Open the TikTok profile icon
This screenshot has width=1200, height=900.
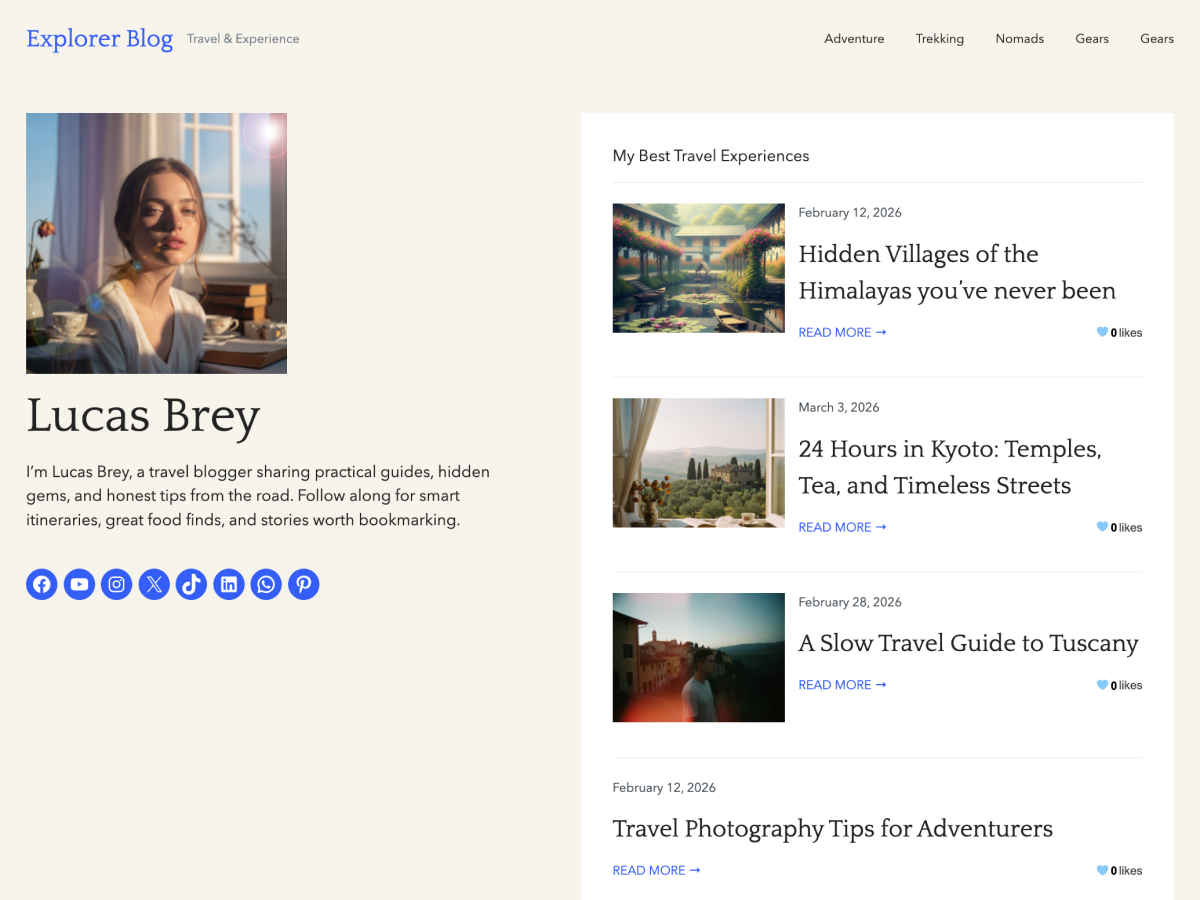191,584
